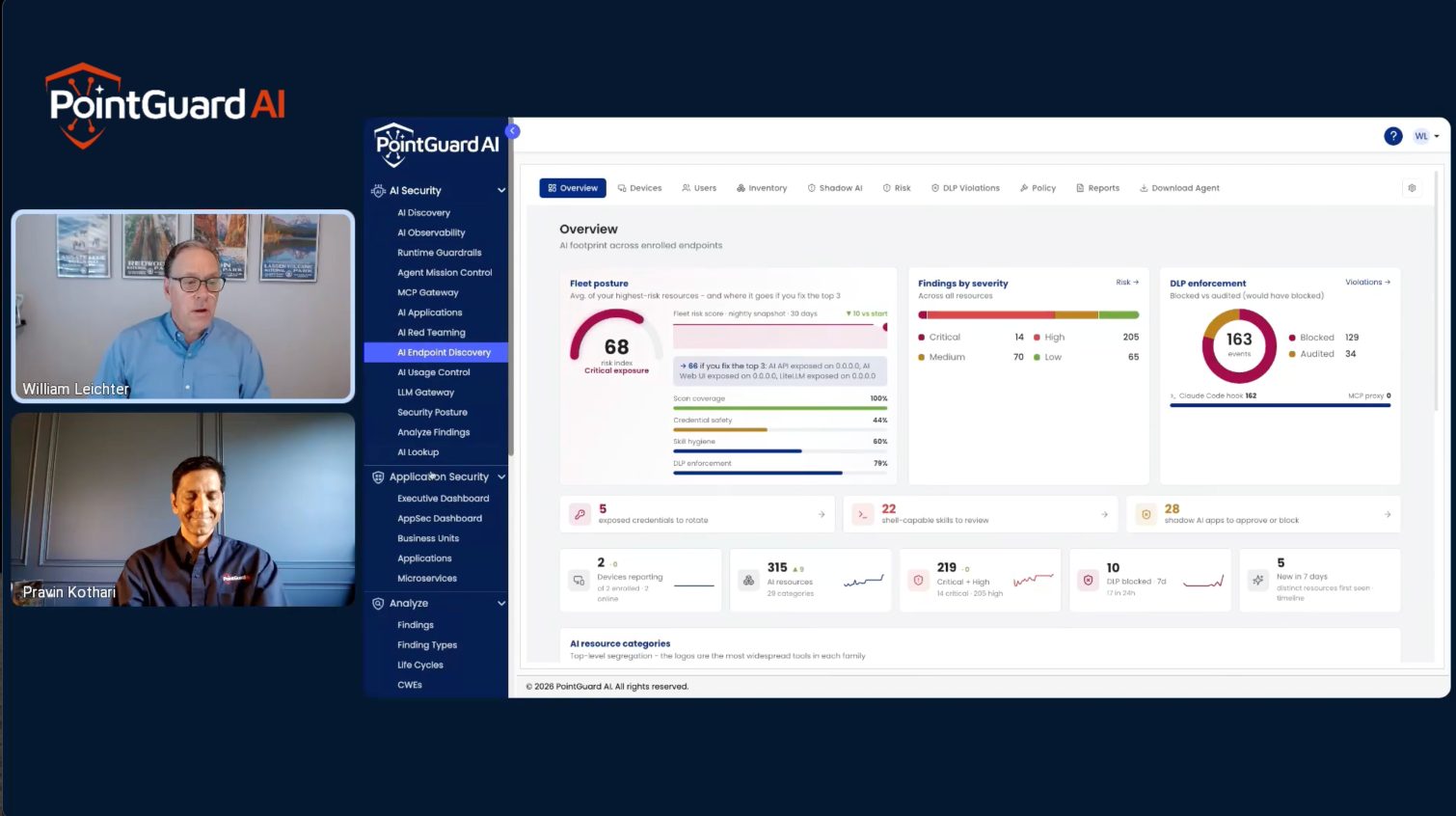Click Pravin Kothari's video thumbnail

click(x=183, y=509)
